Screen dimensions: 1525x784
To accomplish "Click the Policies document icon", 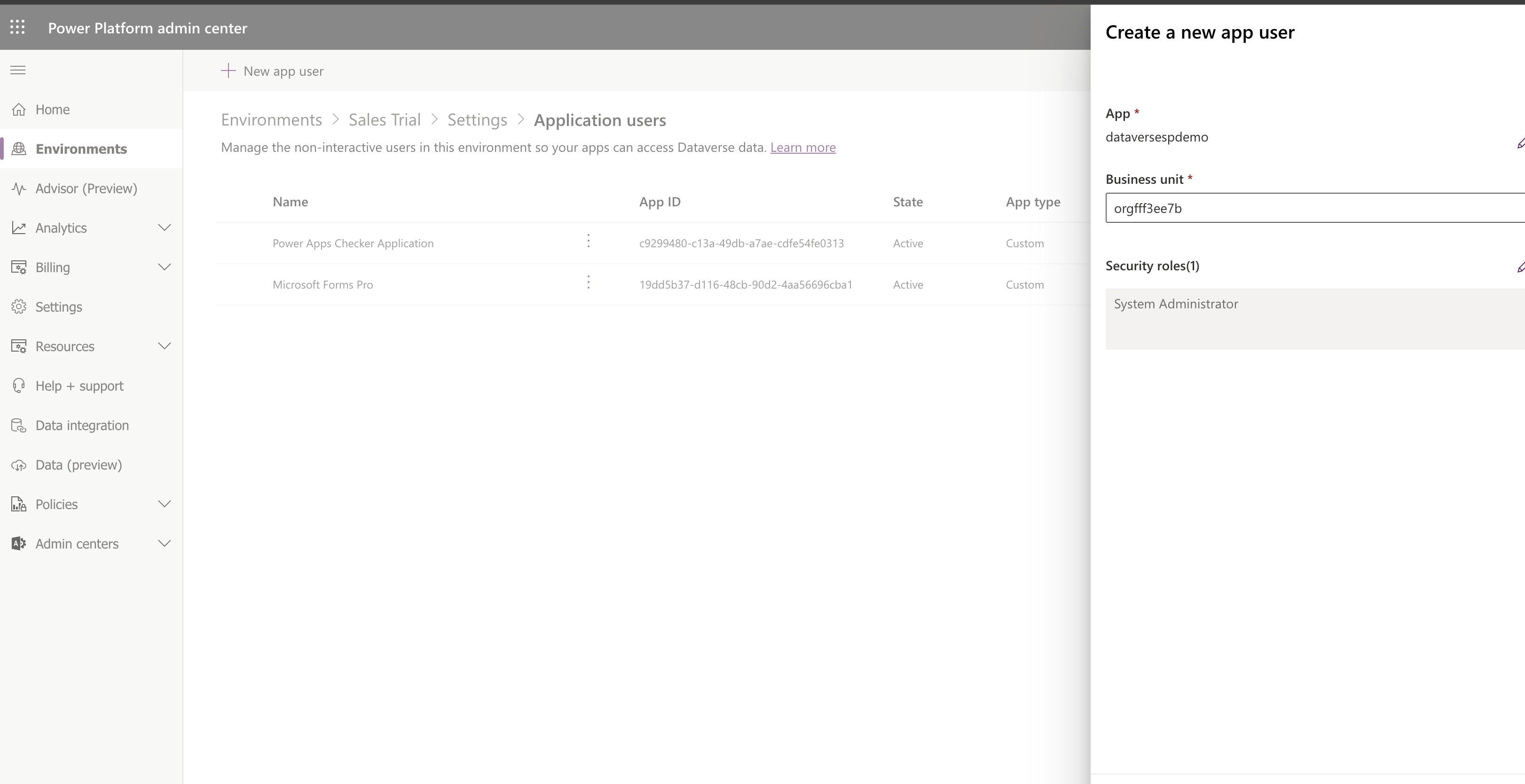I will [19, 504].
